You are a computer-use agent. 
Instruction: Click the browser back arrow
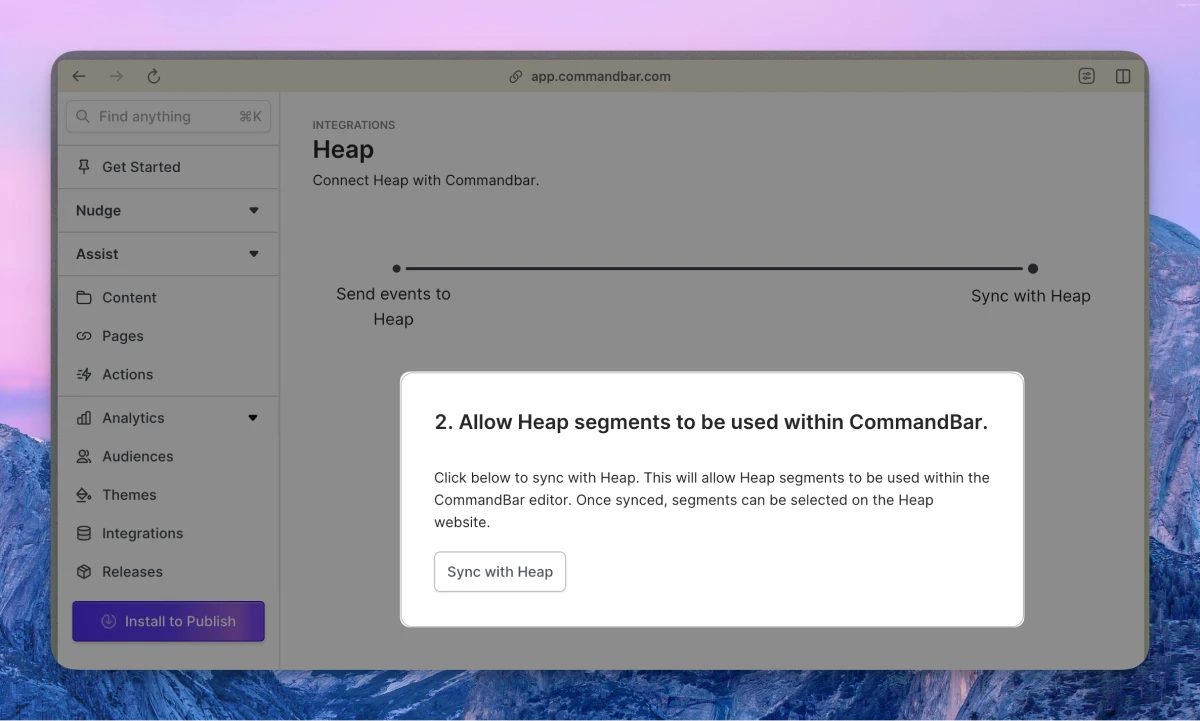tap(79, 76)
